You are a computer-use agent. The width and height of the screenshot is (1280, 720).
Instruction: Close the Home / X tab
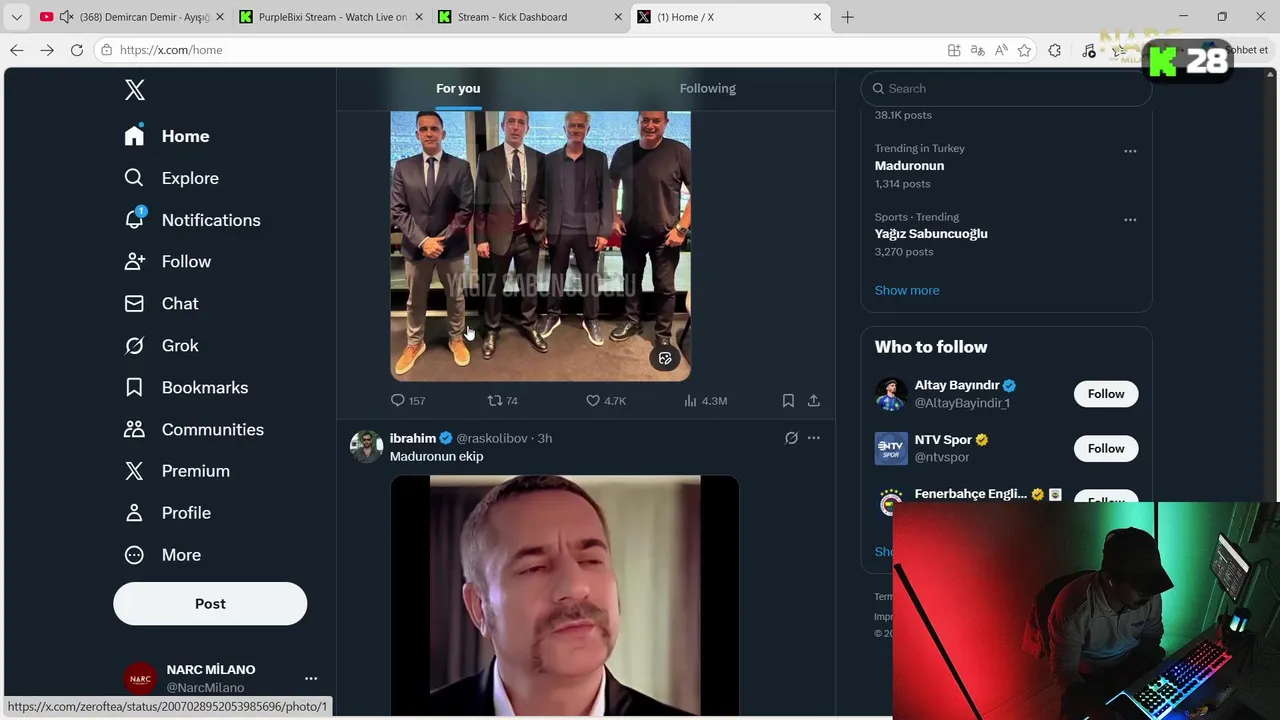tap(817, 17)
